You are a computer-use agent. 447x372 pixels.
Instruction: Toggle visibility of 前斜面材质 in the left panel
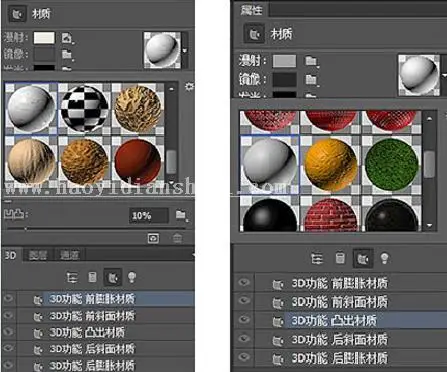click(8, 315)
